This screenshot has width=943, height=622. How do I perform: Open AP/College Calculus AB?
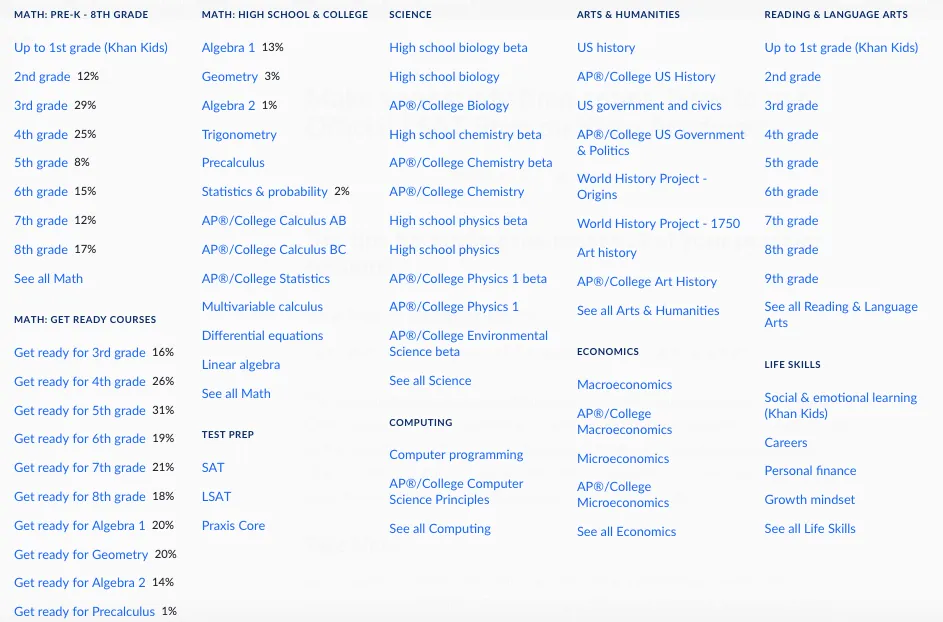pos(274,220)
